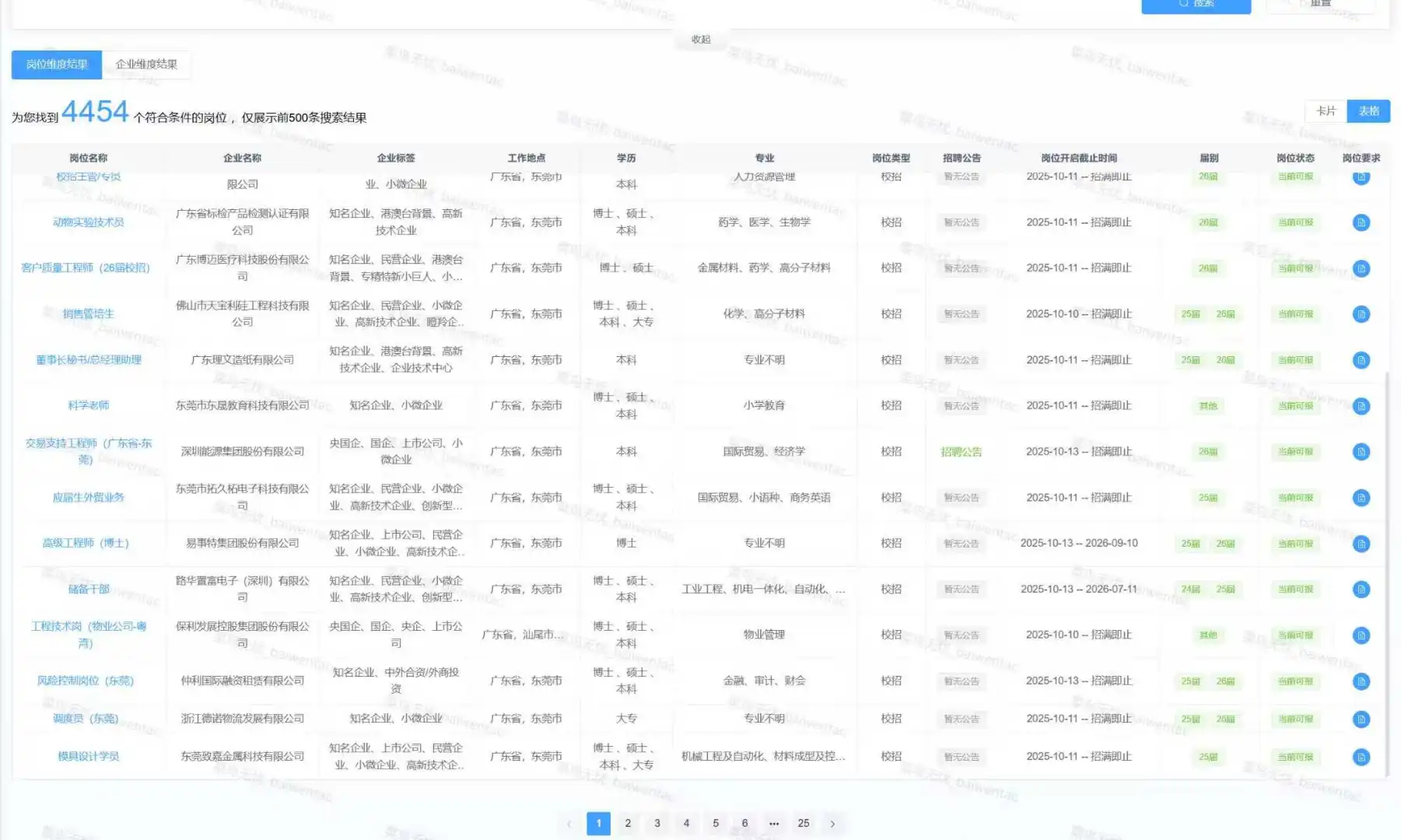1401x840 pixels.
Task: Open 交易支持工程师 job link
Action: 89,452
